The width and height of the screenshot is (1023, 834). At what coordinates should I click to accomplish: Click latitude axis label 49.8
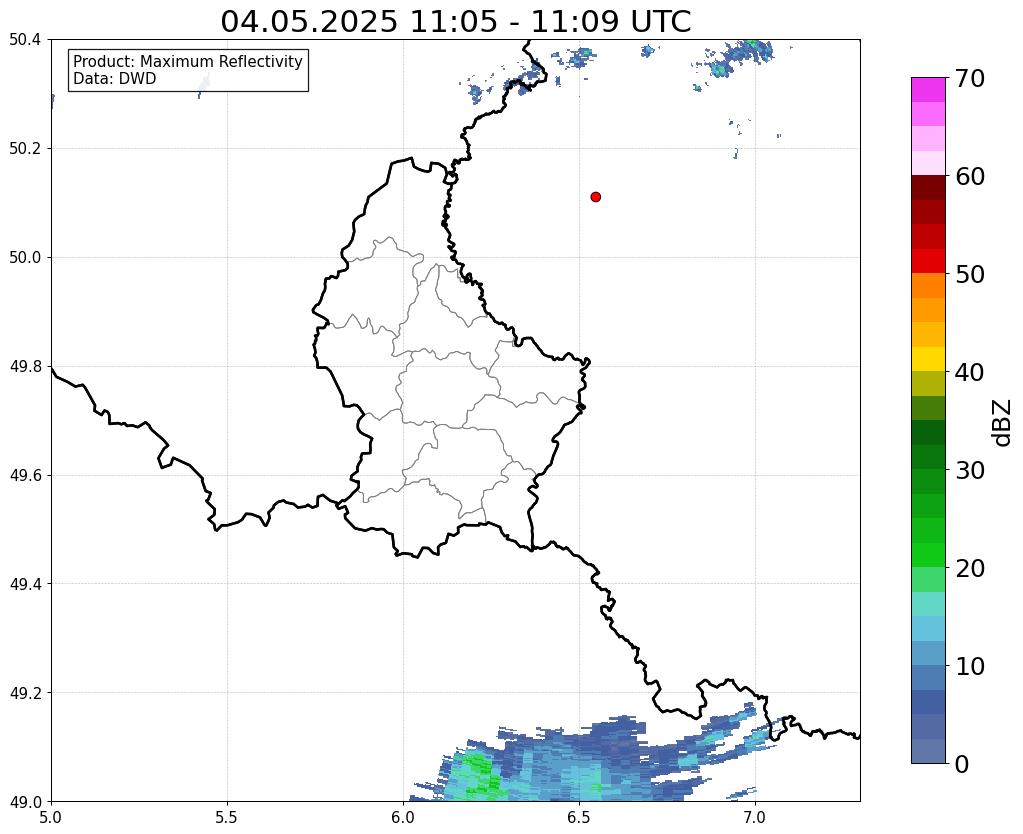click(25, 367)
